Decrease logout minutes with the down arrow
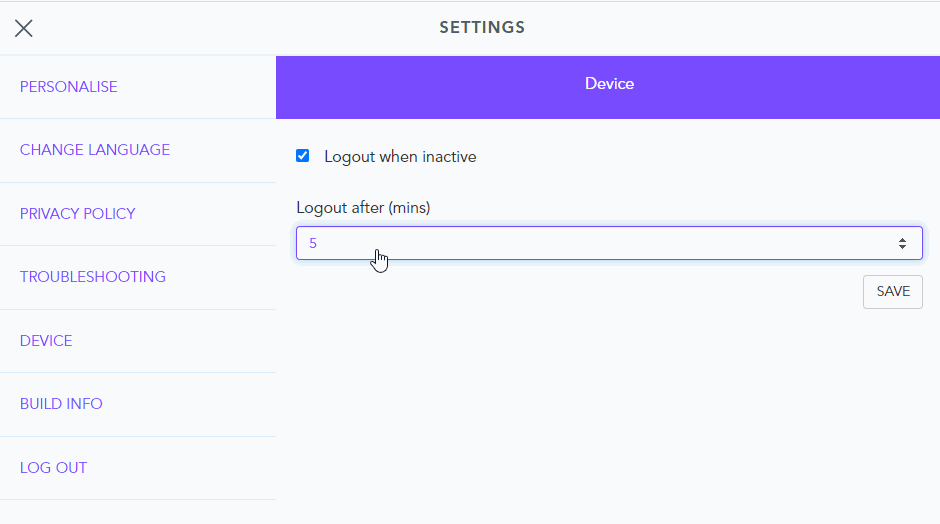 (902, 247)
